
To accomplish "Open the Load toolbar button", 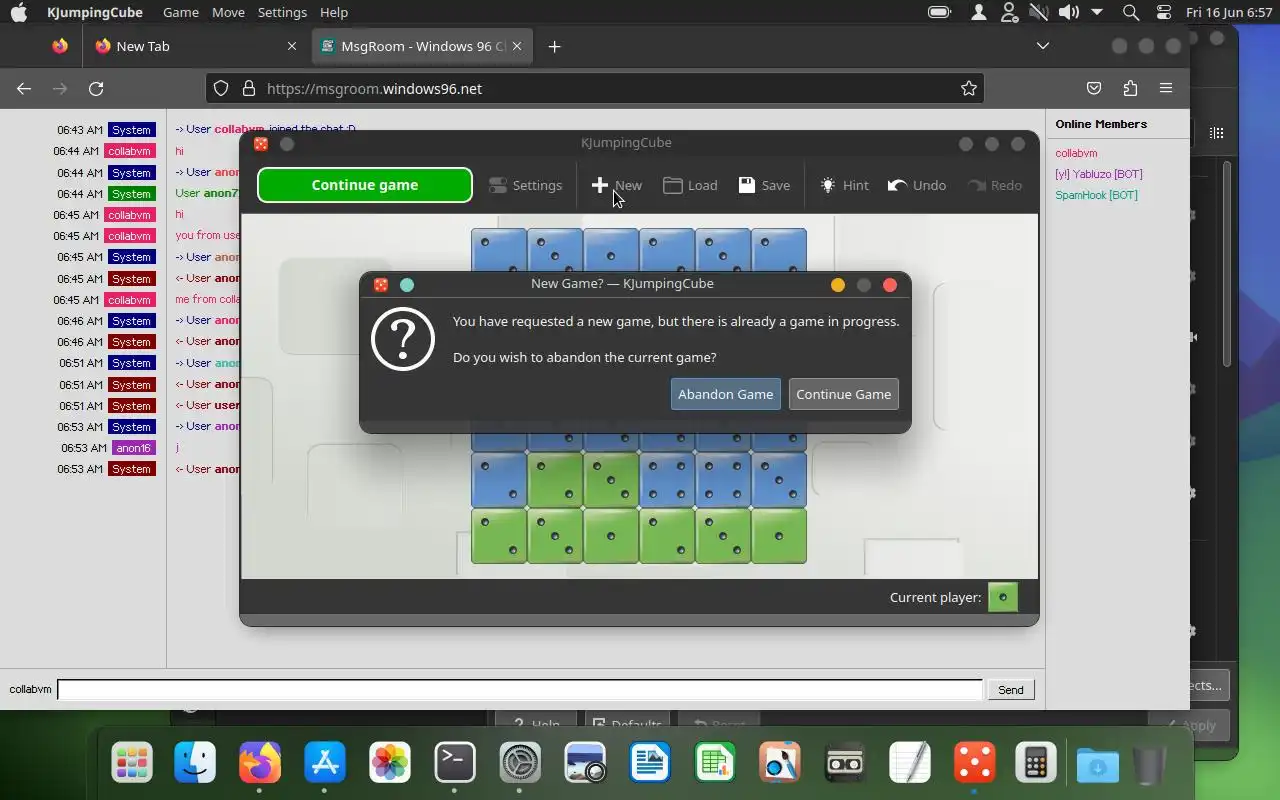I will (690, 185).
